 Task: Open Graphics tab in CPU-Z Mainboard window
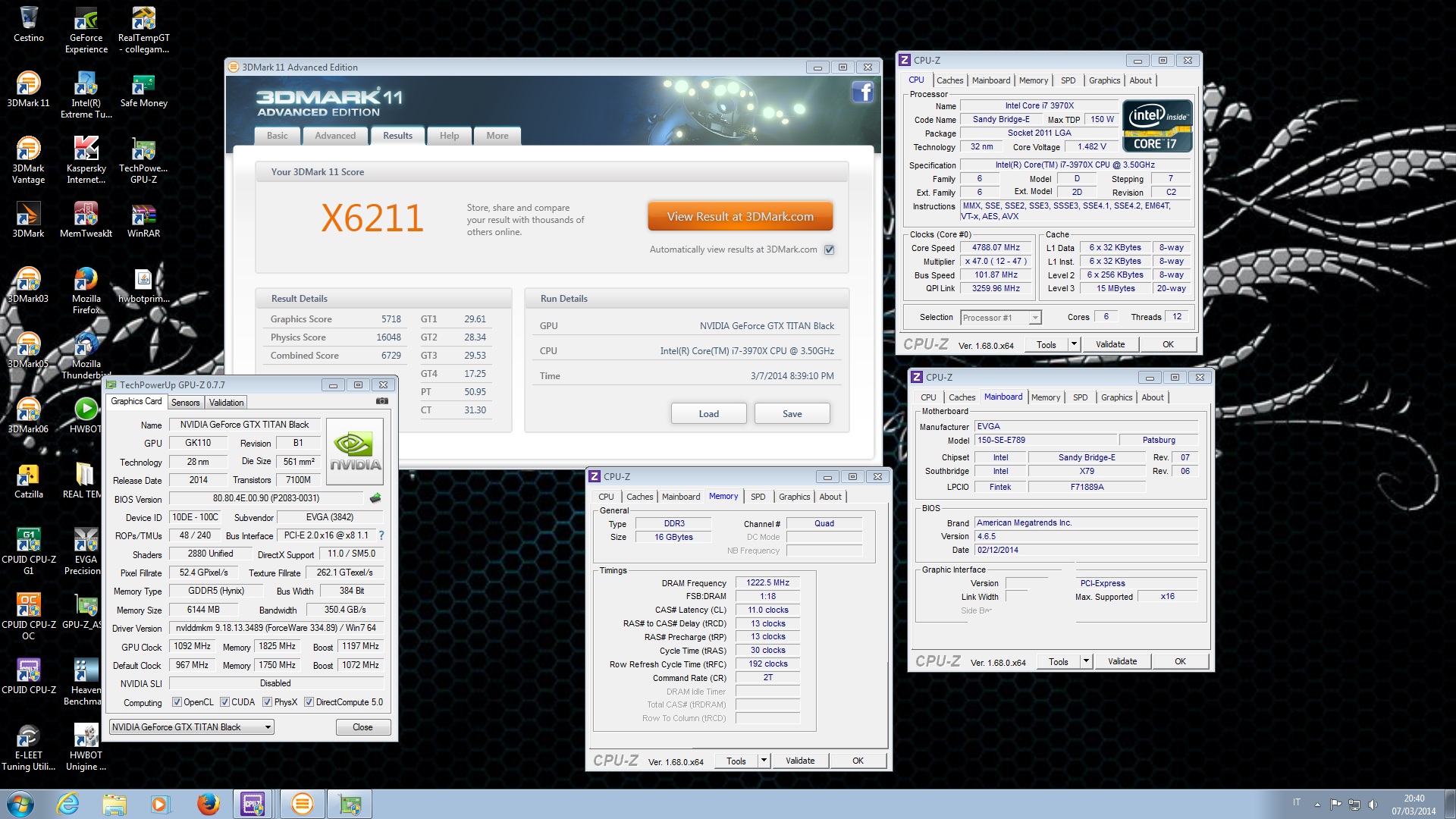[x=1116, y=397]
